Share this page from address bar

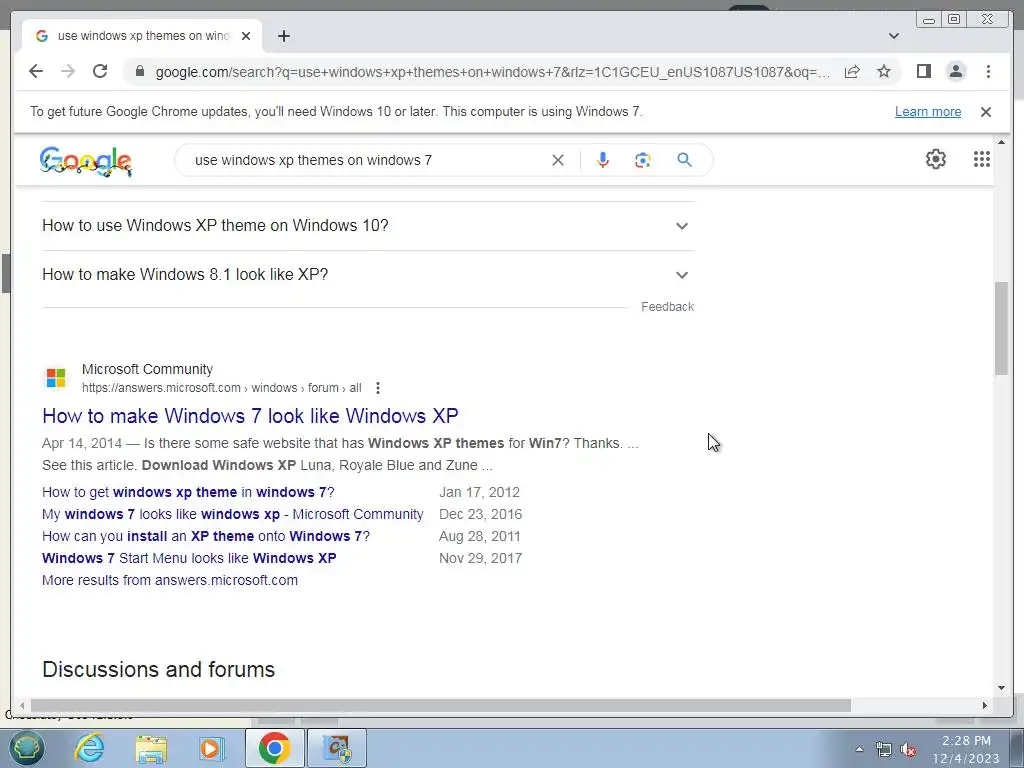click(852, 71)
